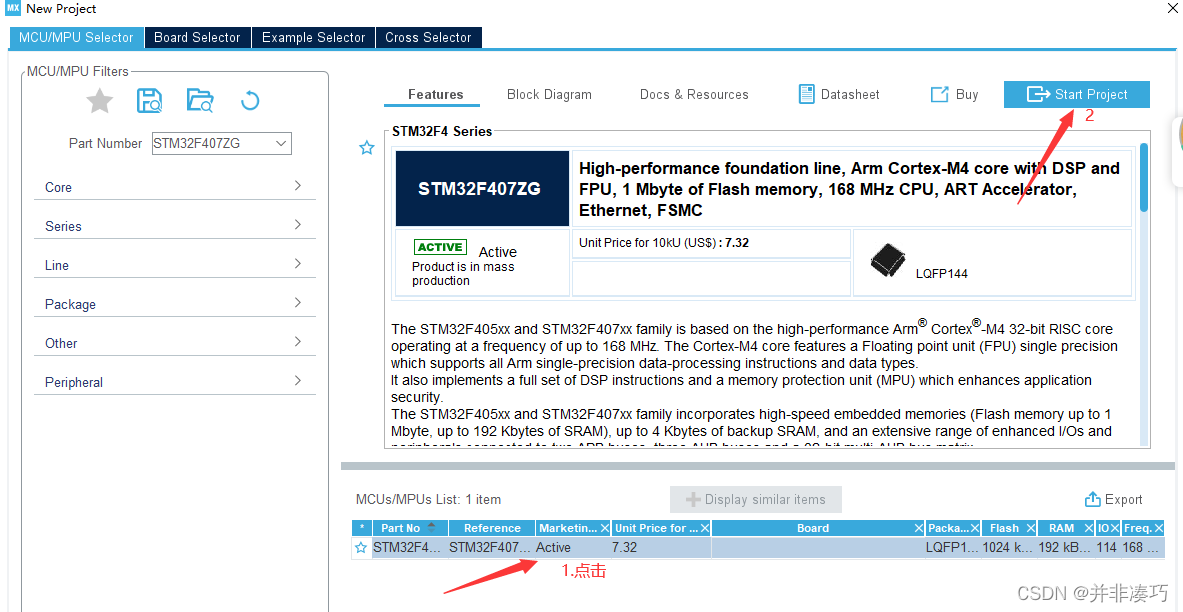Remove the Unit Price column
The image size is (1183, 612).
(x=705, y=528)
